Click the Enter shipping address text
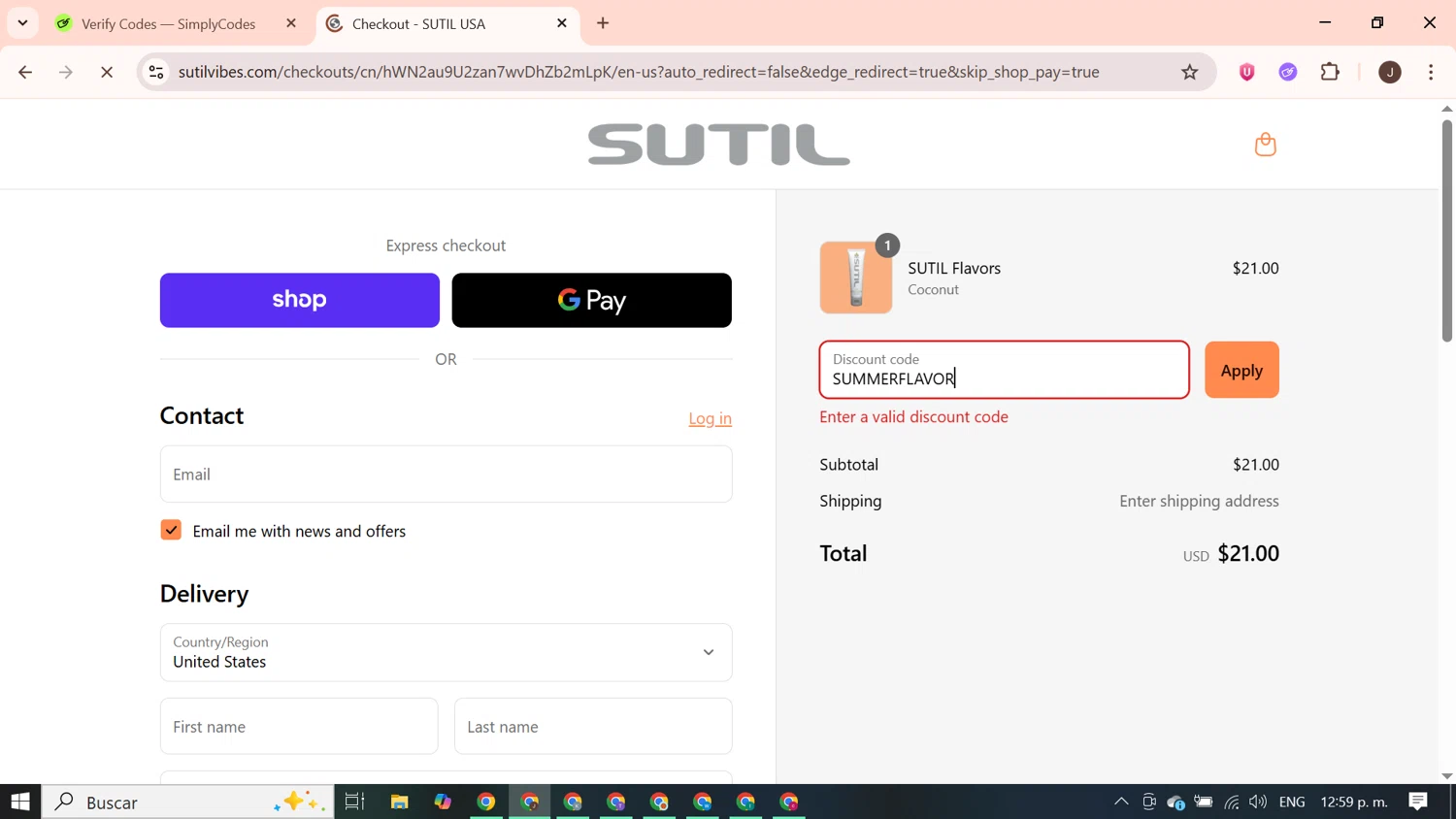 click(1199, 501)
